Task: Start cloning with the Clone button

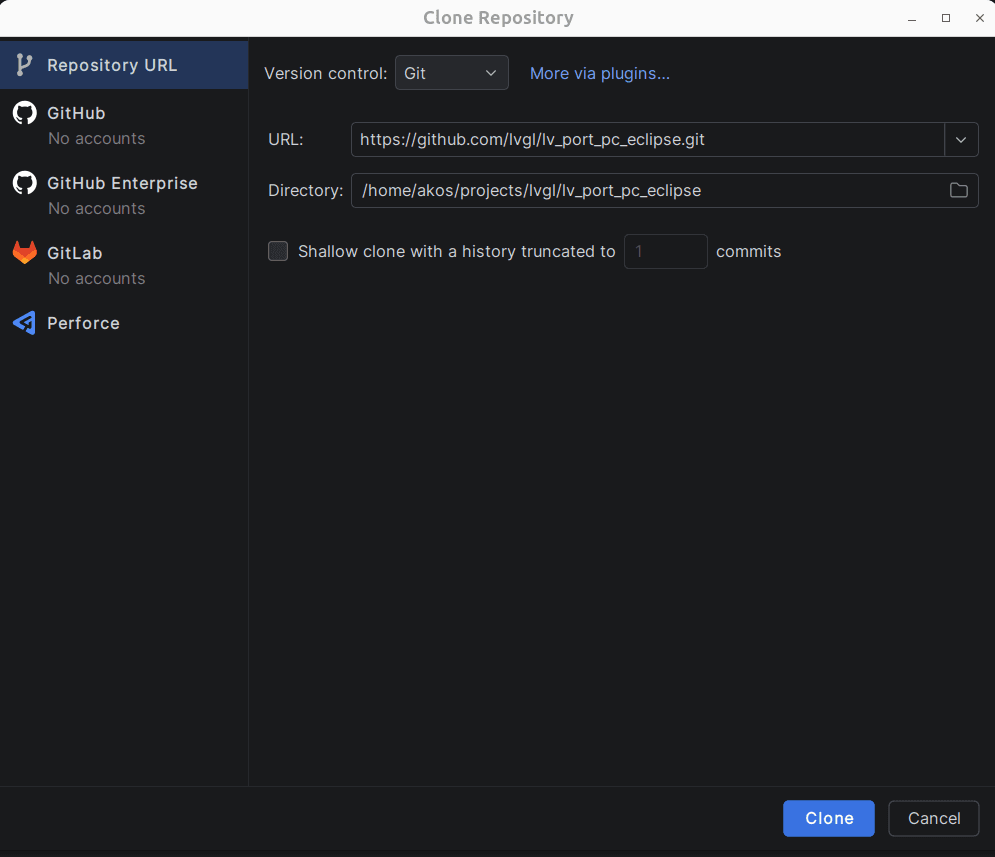Action: coord(828,818)
